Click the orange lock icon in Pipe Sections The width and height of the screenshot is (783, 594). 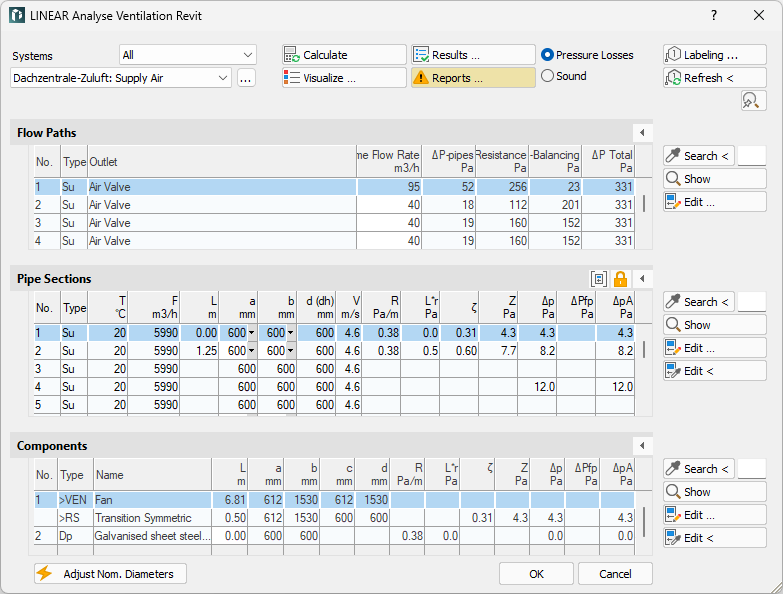(620, 279)
